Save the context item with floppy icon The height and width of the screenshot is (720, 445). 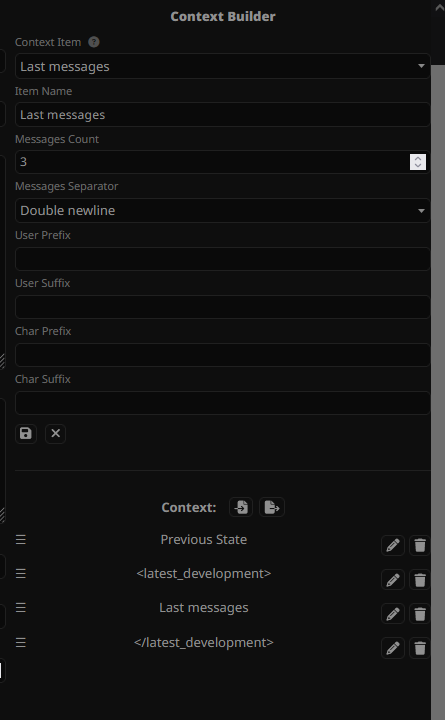coord(26,433)
